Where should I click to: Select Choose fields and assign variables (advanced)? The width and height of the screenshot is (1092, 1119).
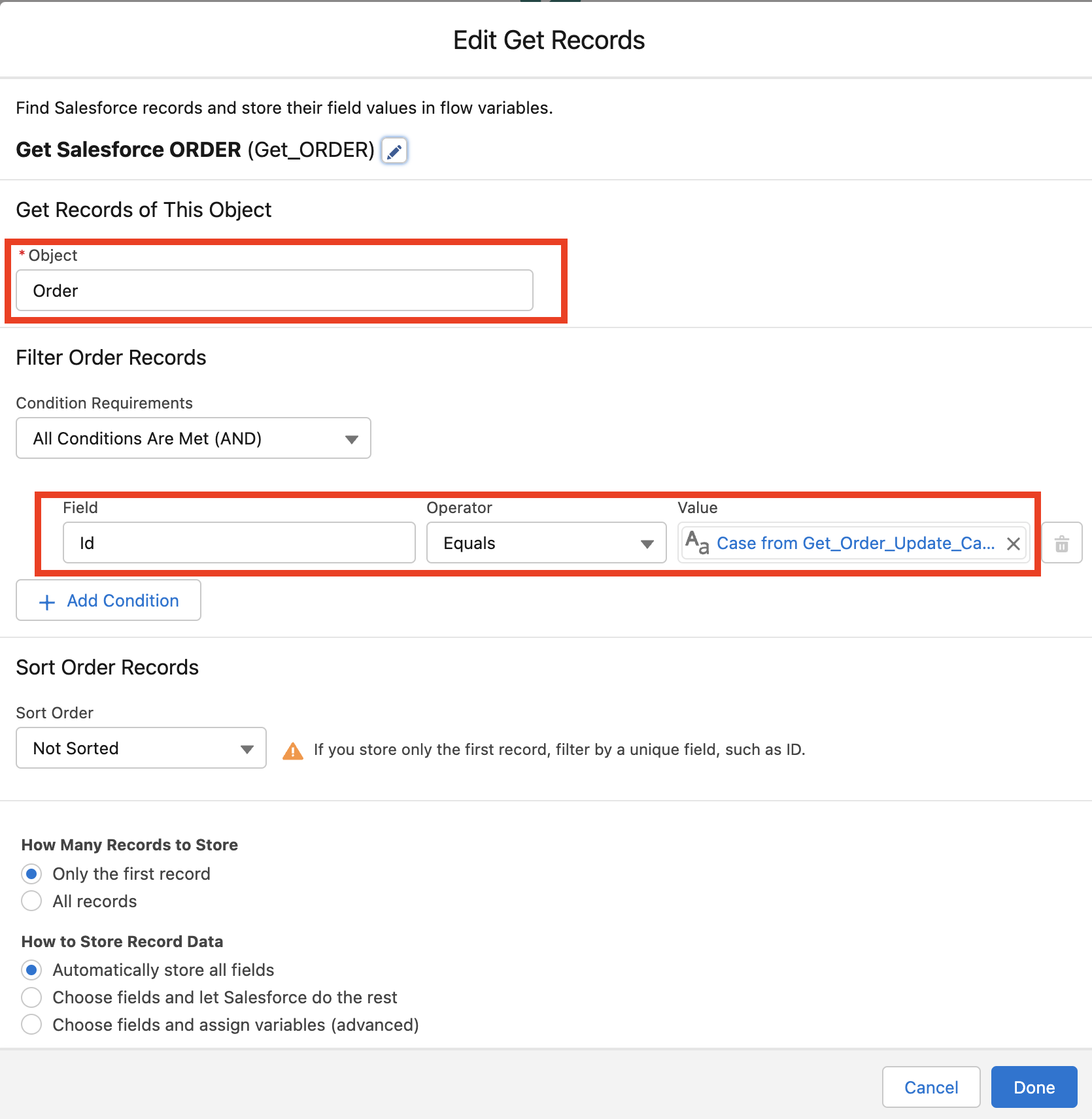(31, 1025)
